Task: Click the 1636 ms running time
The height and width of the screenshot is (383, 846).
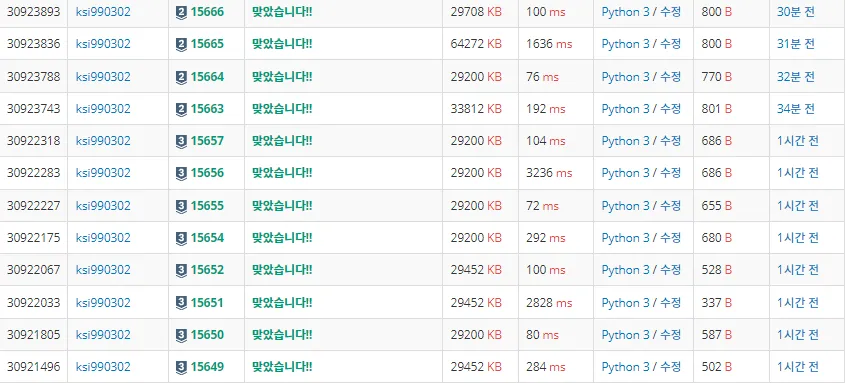Action: point(549,44)
